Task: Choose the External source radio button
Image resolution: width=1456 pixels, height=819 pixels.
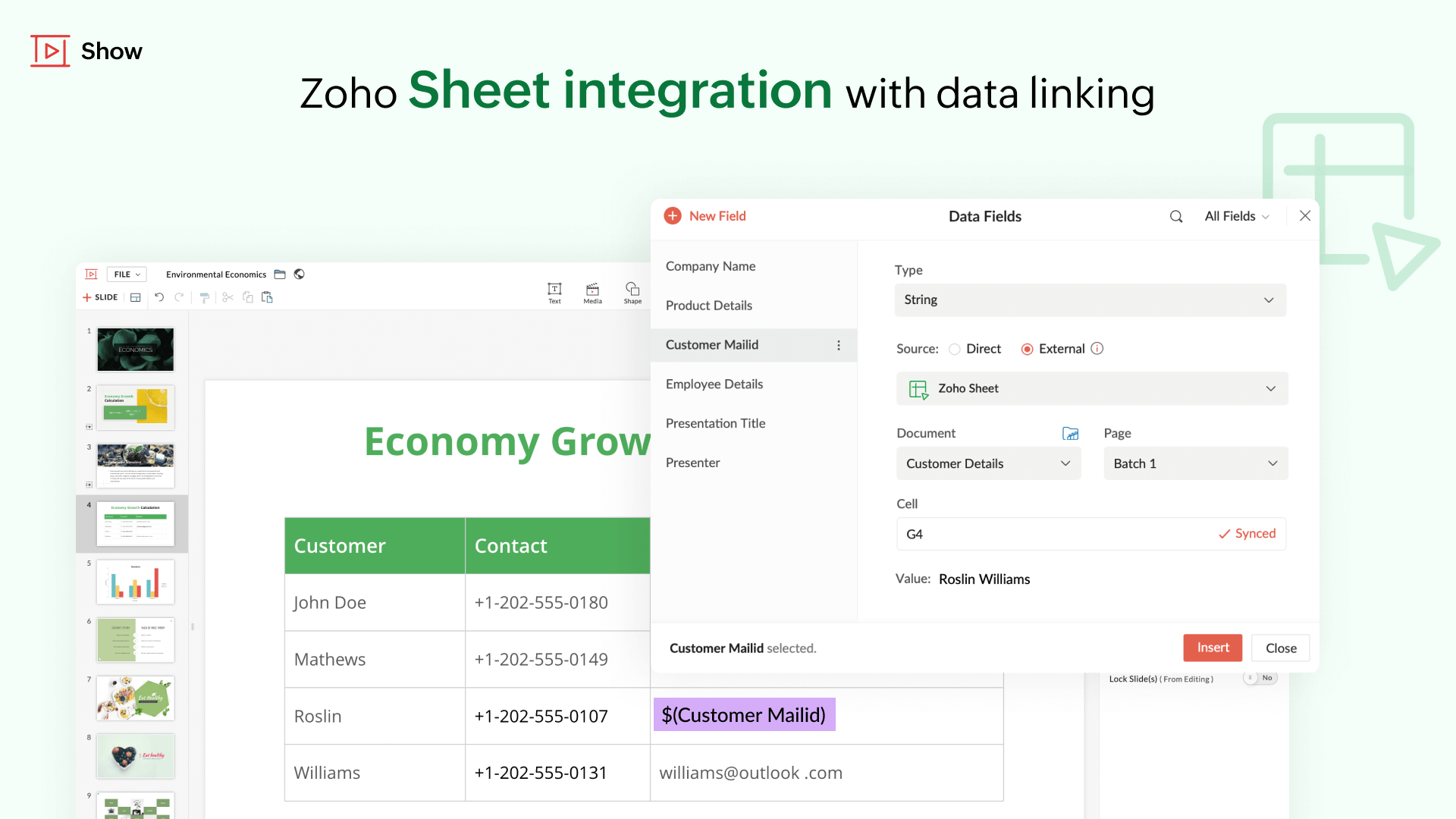Action: [x=1027, y=349]
